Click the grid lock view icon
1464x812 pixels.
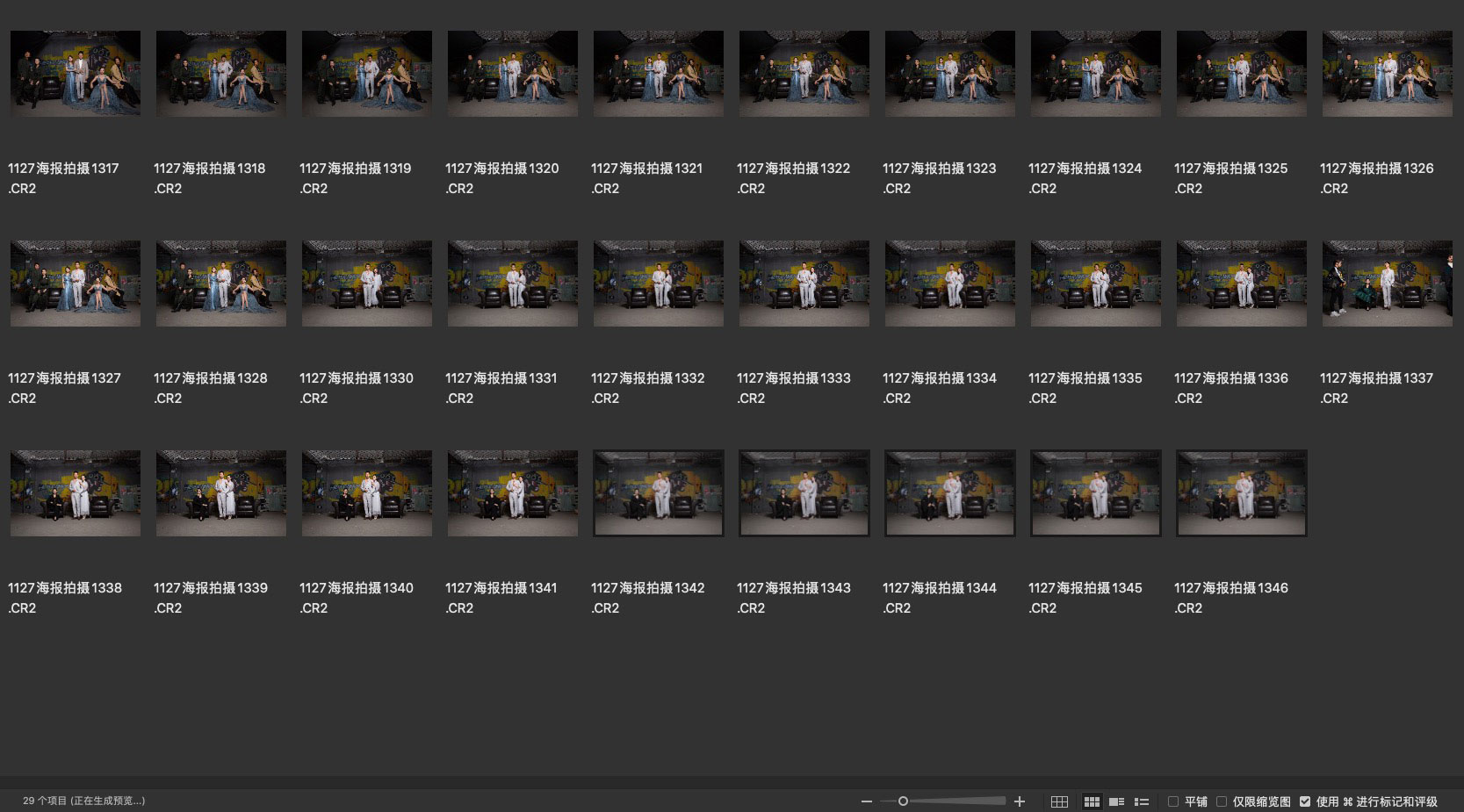click(1059, 801)
